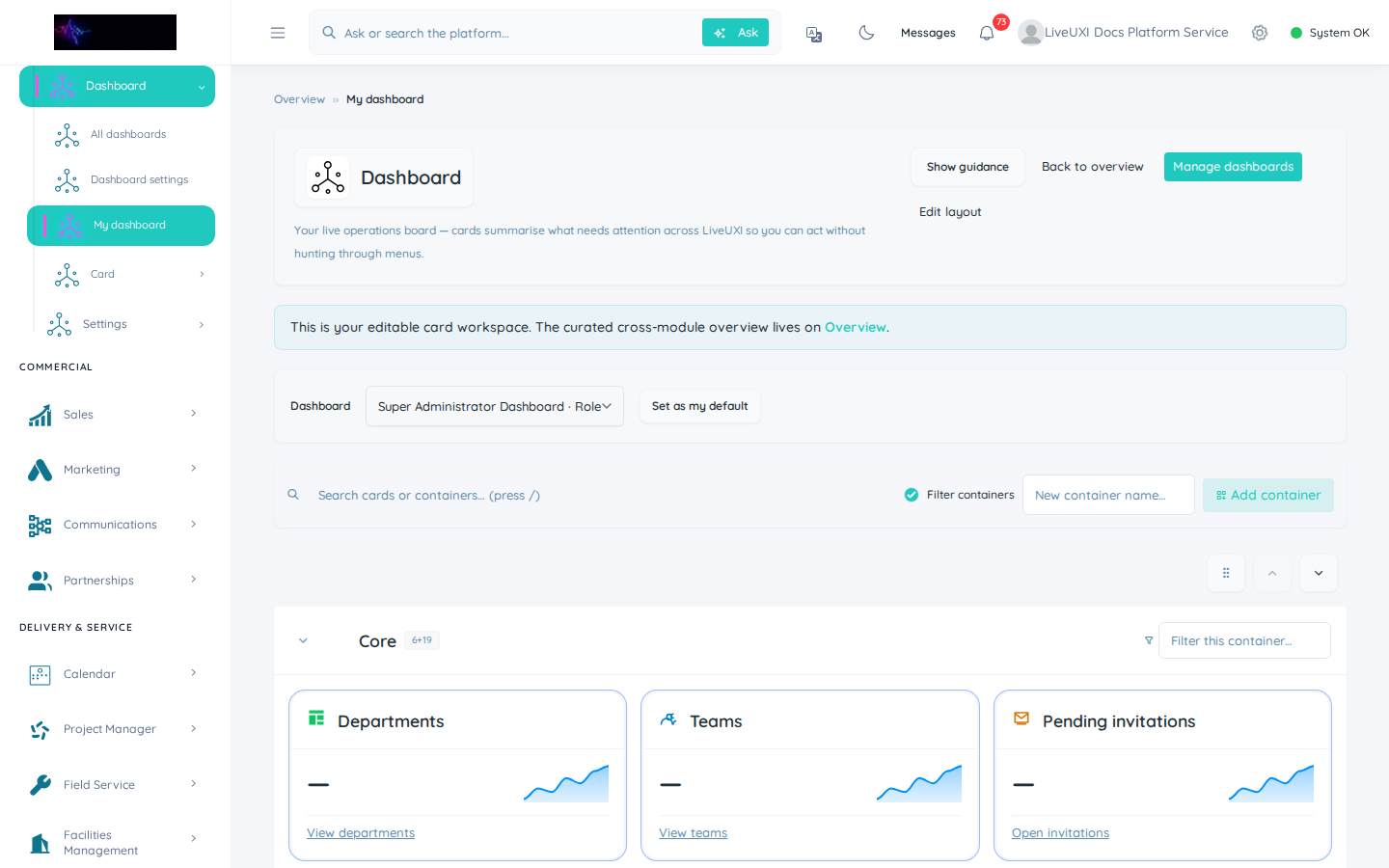Click the Ask button in search bar
This screenshot has height=868, width=1389.
pos(735,33)
